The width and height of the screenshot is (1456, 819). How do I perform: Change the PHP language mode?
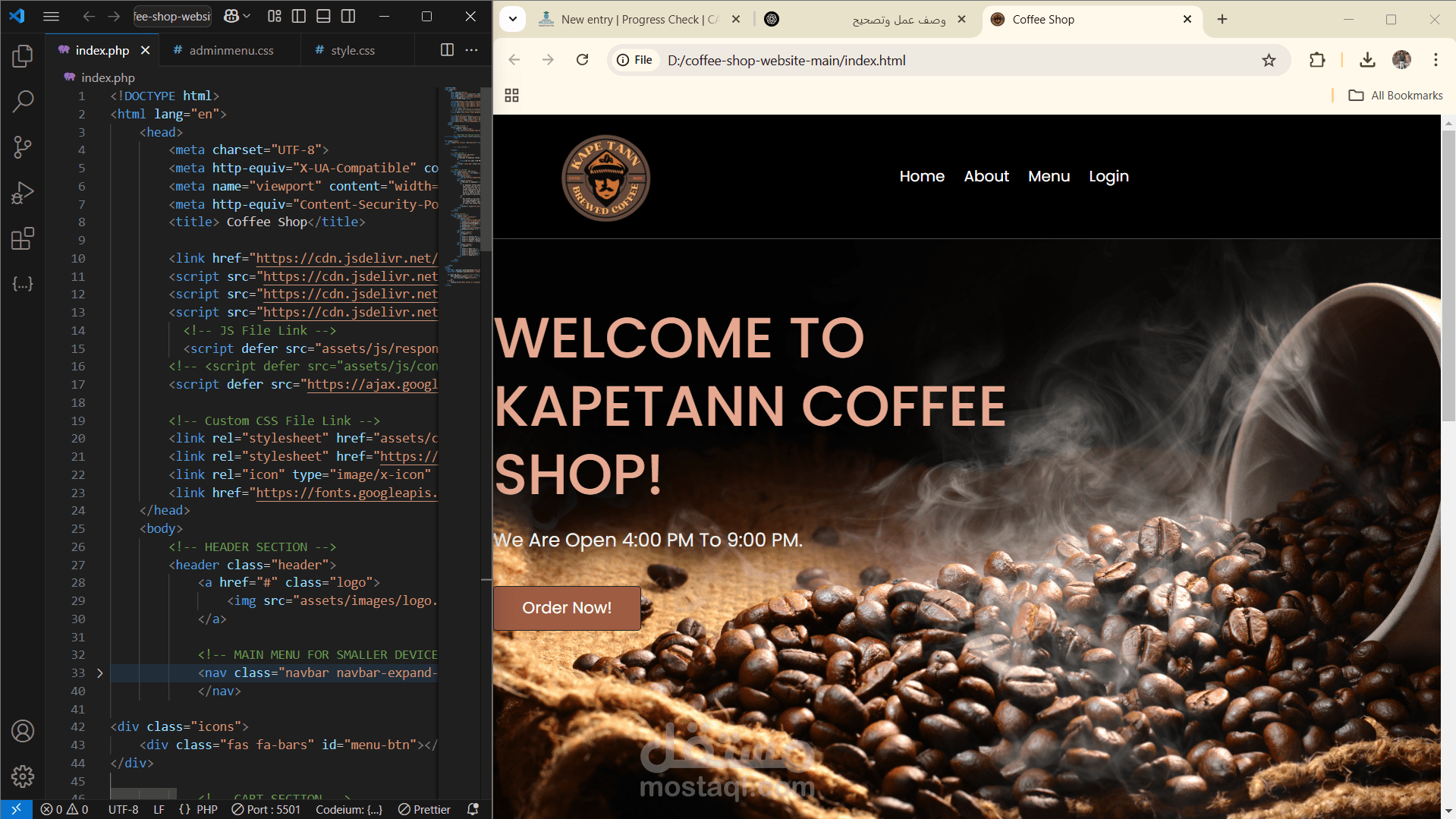(x=206, y=809)
